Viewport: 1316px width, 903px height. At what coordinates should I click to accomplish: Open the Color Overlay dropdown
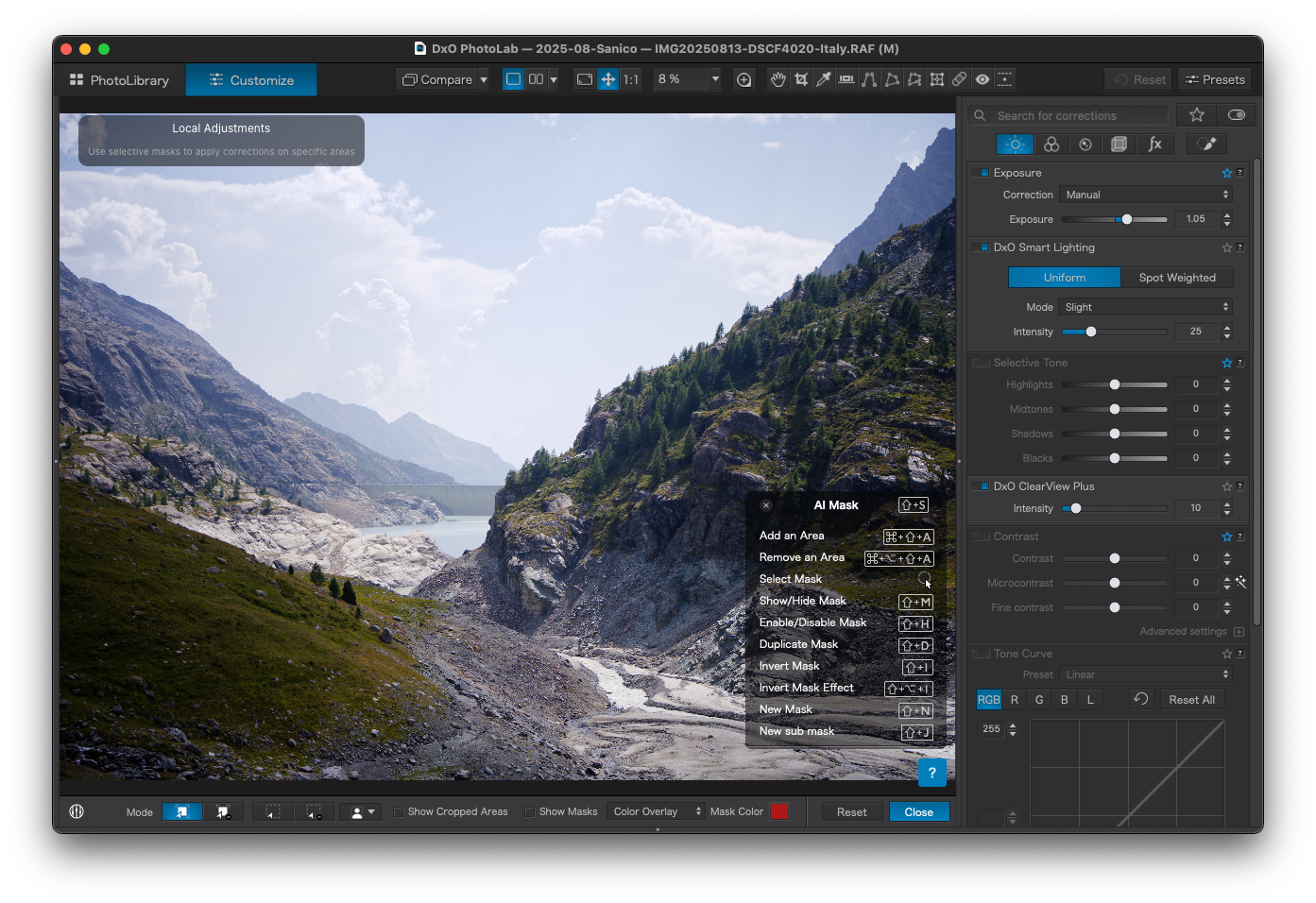tap(657, 811)
